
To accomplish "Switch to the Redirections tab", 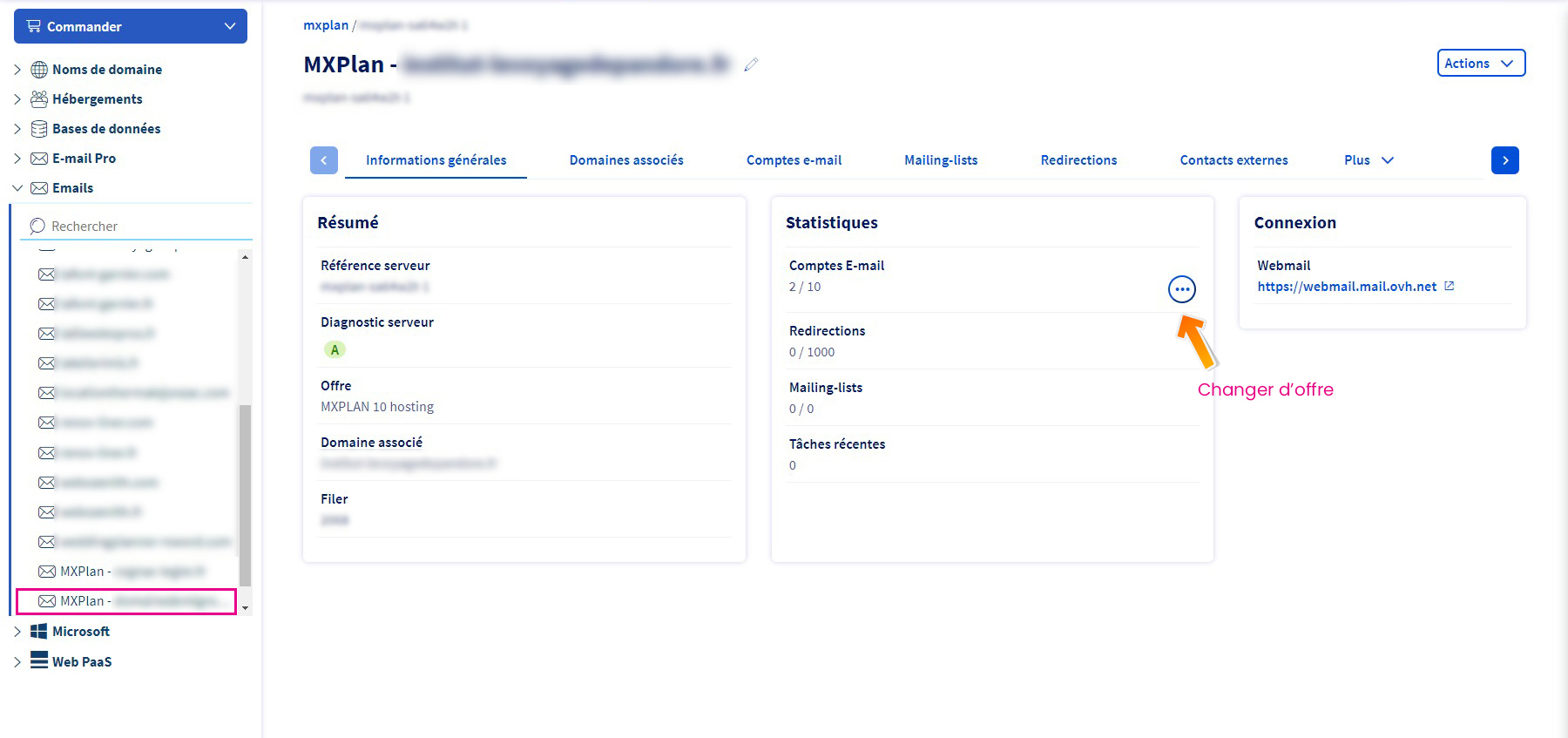I will (1078, 160).
